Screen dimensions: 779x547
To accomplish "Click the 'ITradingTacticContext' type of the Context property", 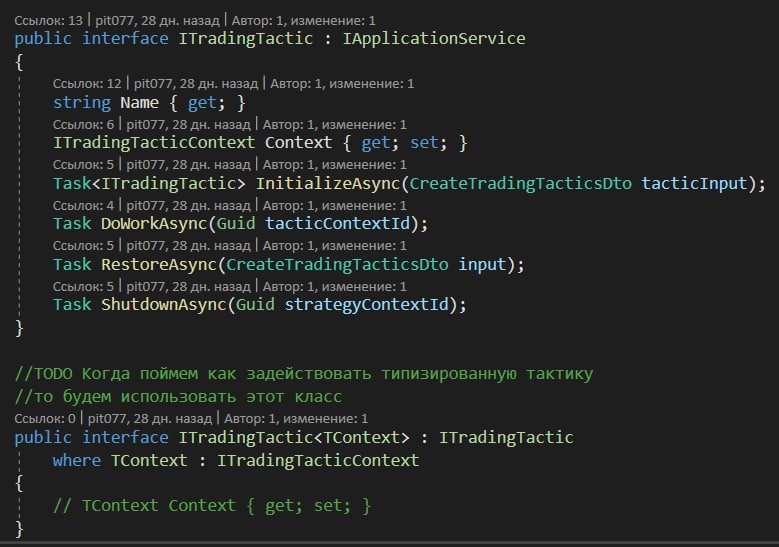I will [154, 143].
